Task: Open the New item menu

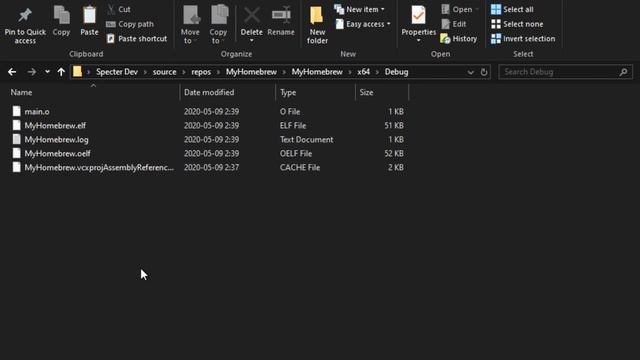Action: point(359,9)
